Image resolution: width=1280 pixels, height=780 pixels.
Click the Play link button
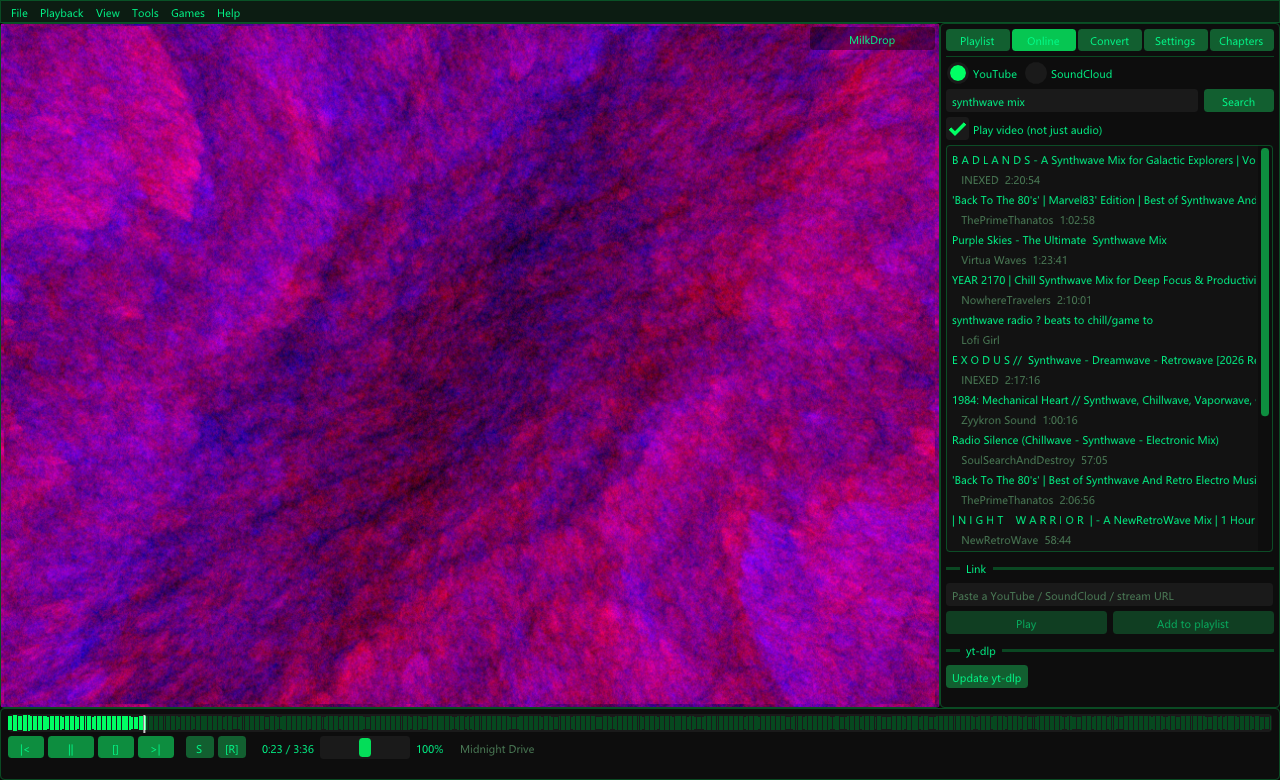pyautogui.click(x=1026, y=623)
